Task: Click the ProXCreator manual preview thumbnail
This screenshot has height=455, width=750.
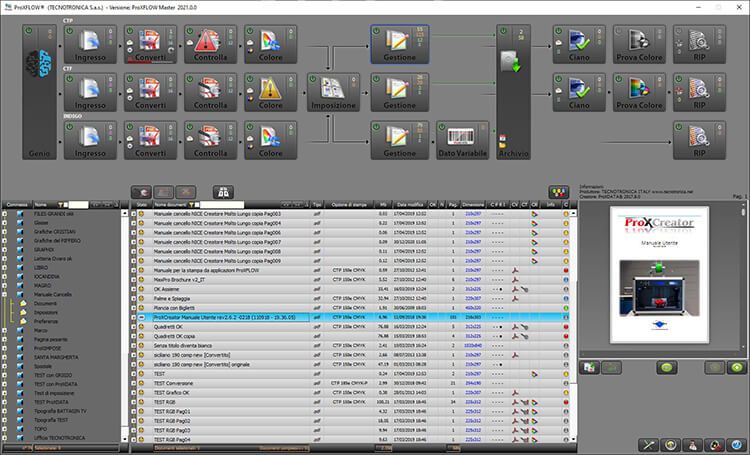Action: 659,275
